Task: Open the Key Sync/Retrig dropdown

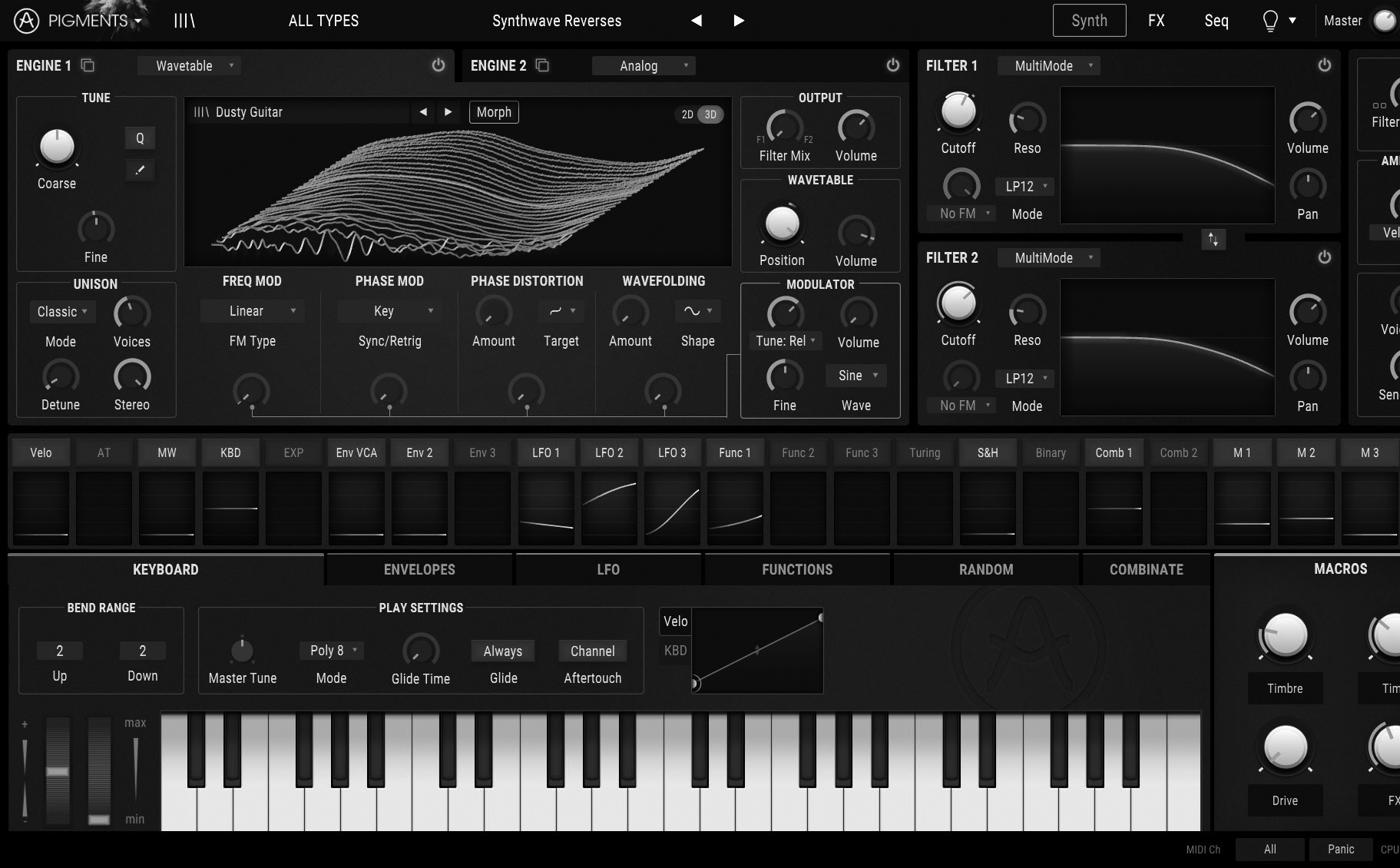Action: pos(389,311)
